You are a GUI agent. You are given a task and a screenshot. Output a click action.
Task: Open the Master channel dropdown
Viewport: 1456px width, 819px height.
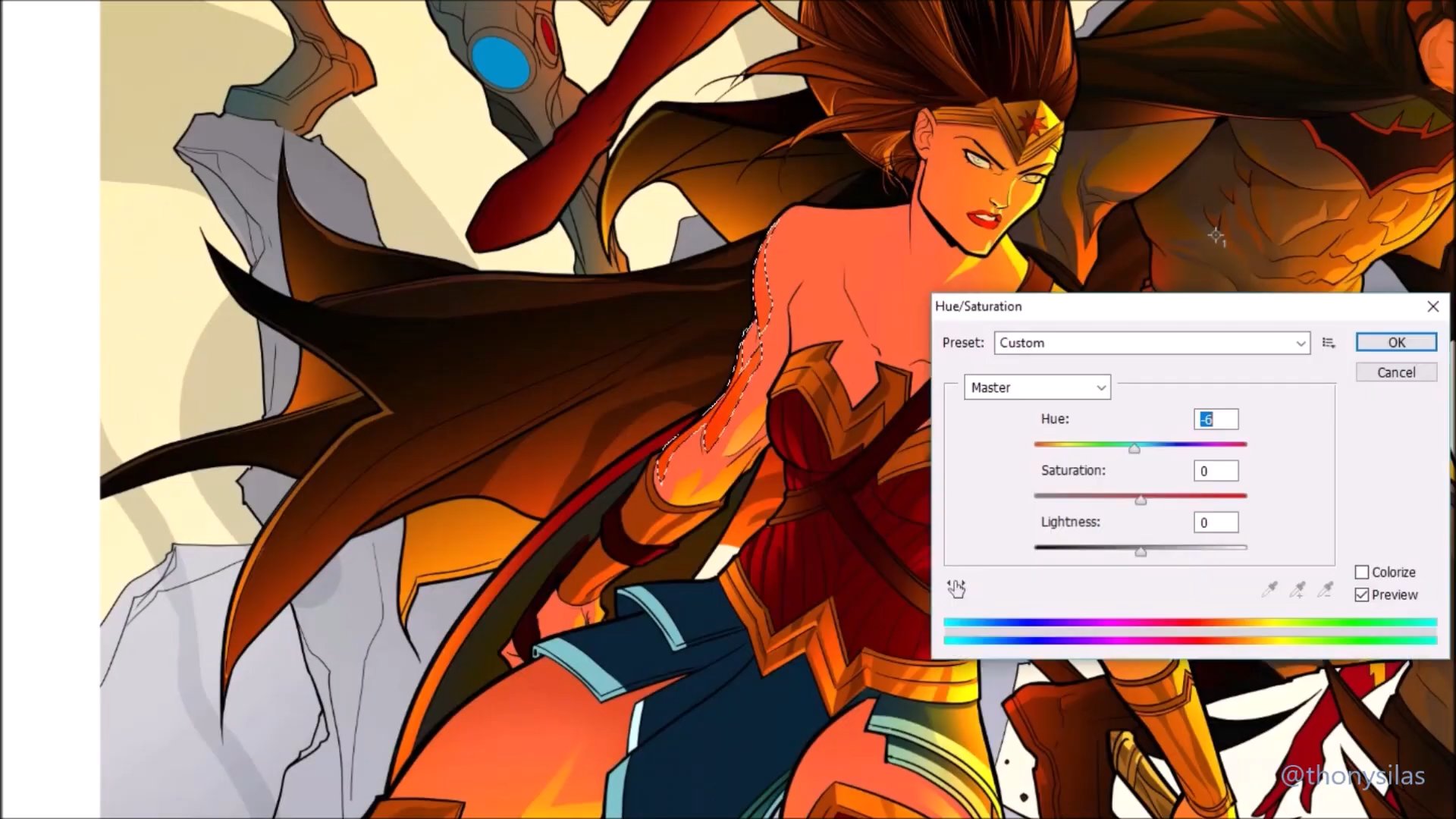coord(1037,388)
